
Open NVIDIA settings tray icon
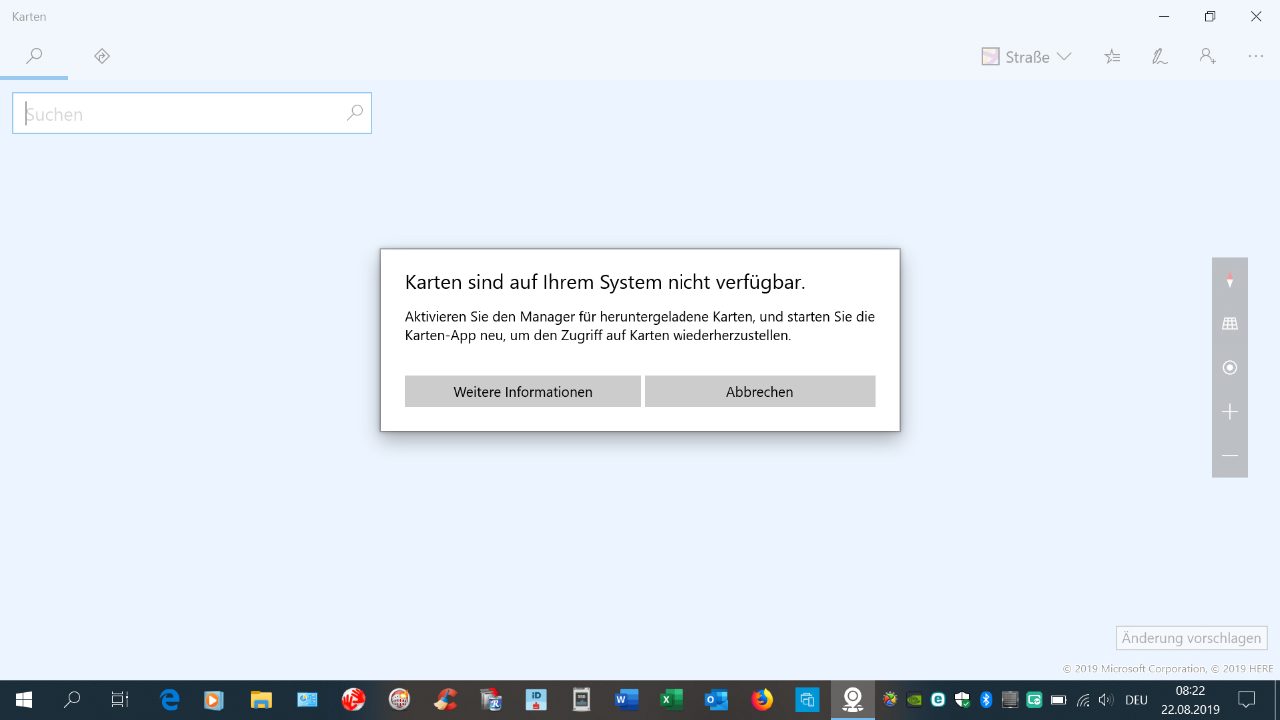(x=914, y=700)
